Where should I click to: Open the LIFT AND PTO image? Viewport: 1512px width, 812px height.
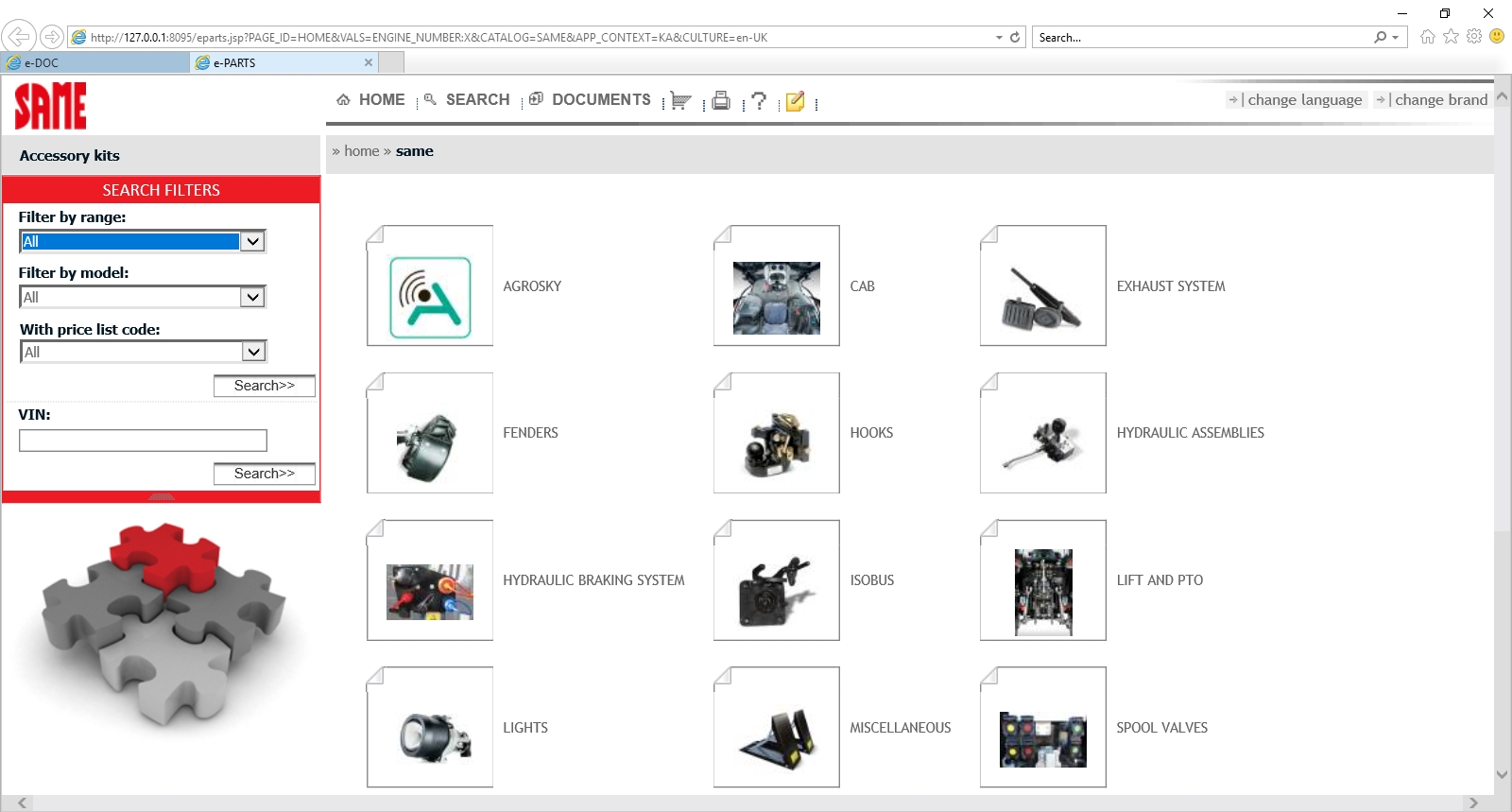point(1043,580)
